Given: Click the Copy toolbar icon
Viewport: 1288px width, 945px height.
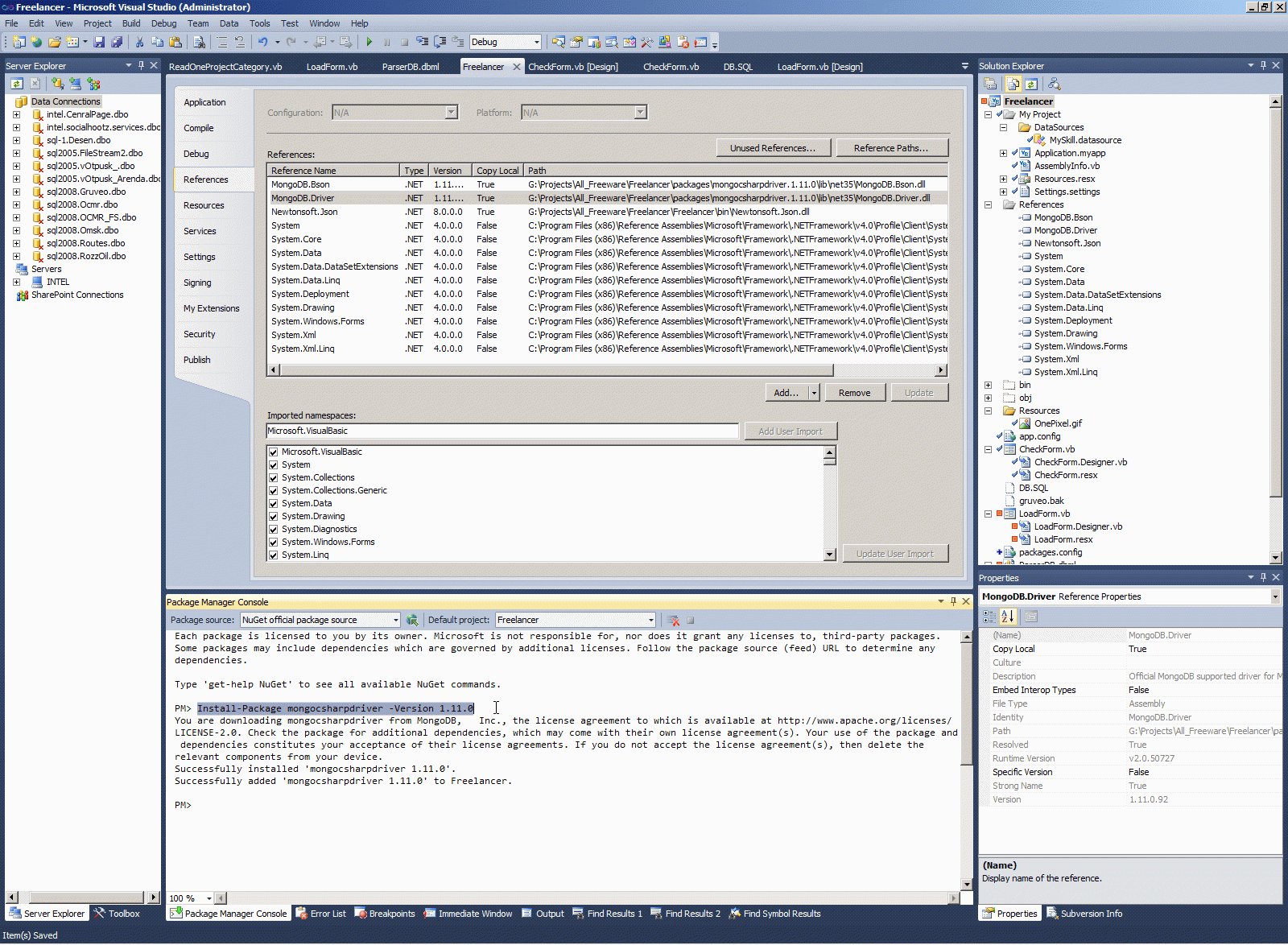Looking at the screenshot, I should click(x=157, y=42).
